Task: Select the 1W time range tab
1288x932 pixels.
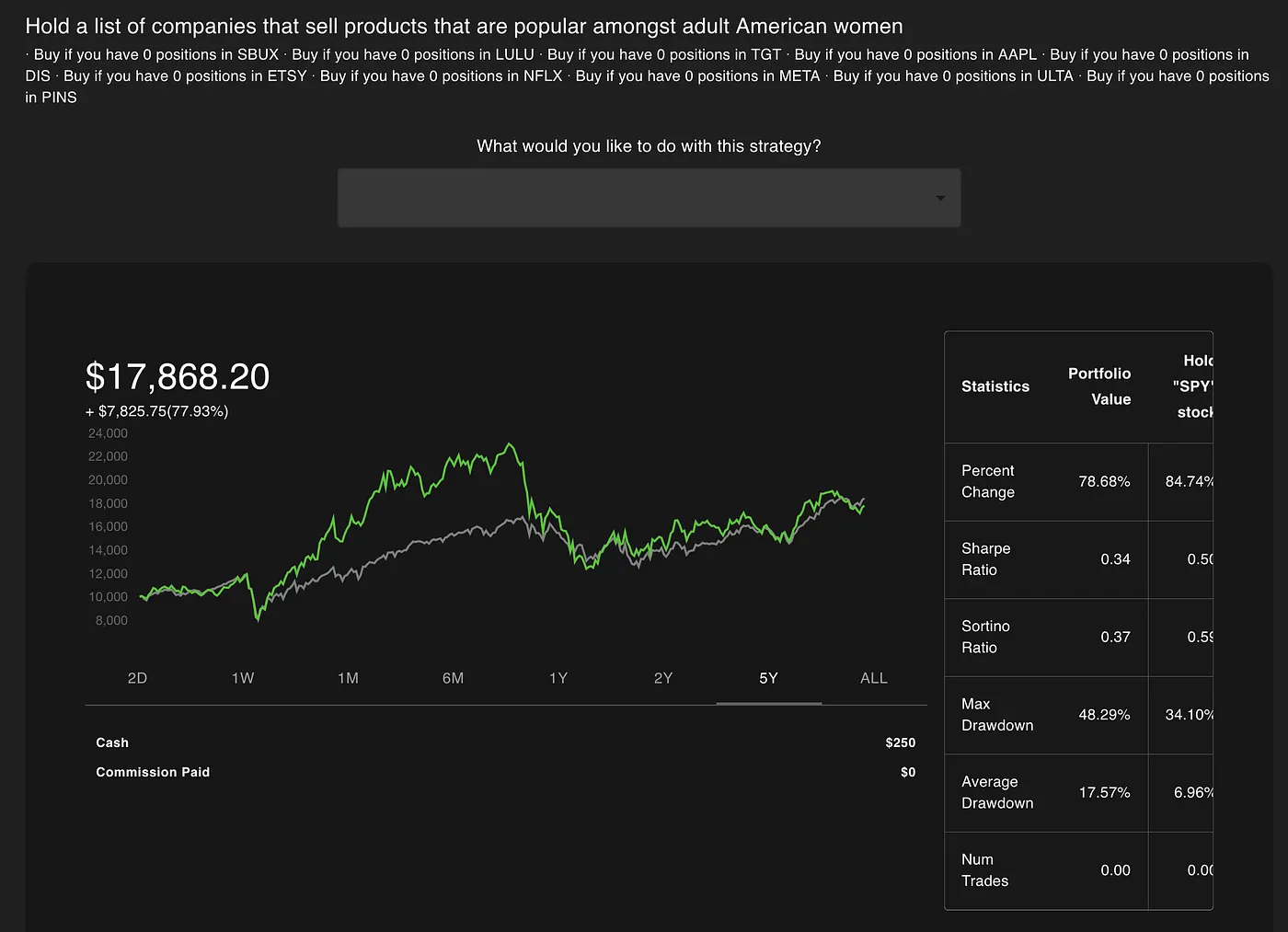Action: click(243, 678)
